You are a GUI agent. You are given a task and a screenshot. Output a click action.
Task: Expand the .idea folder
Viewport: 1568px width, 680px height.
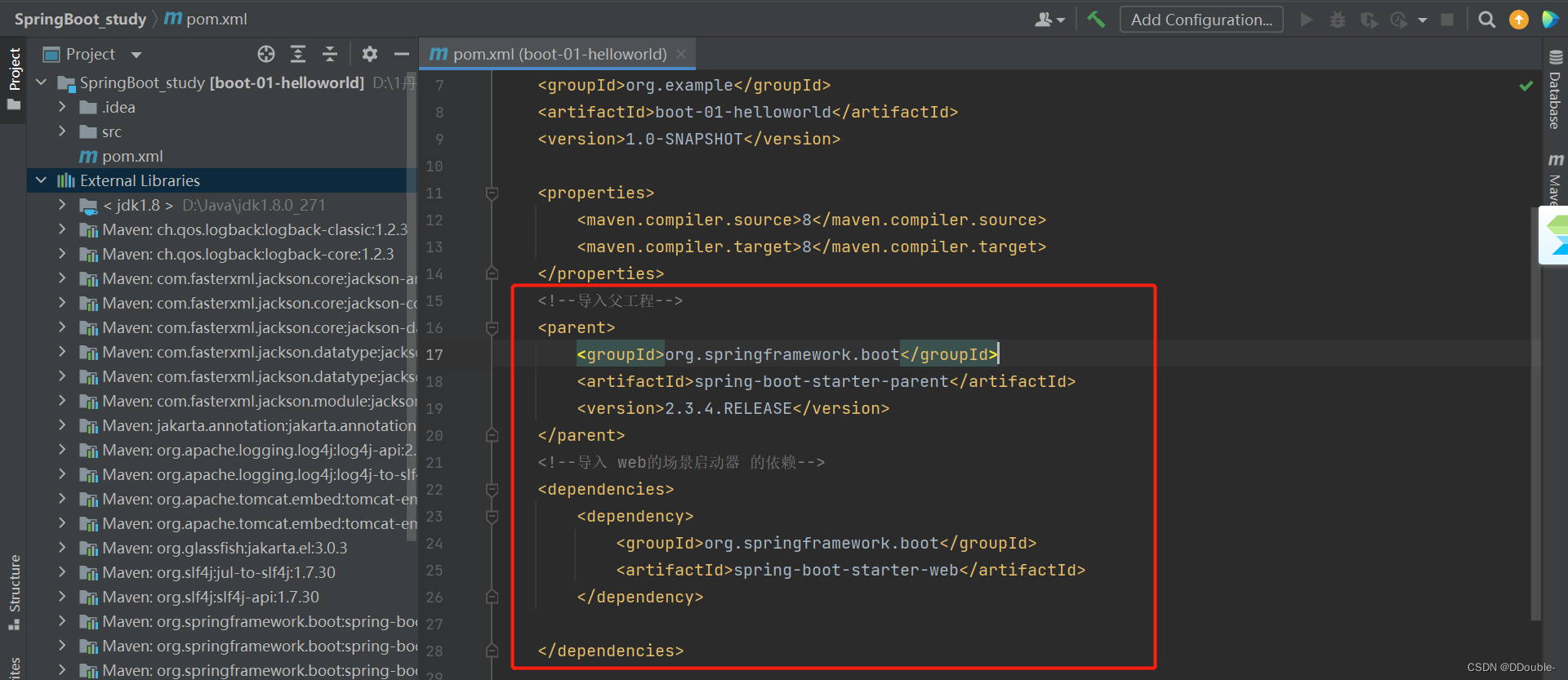(63, 107)
